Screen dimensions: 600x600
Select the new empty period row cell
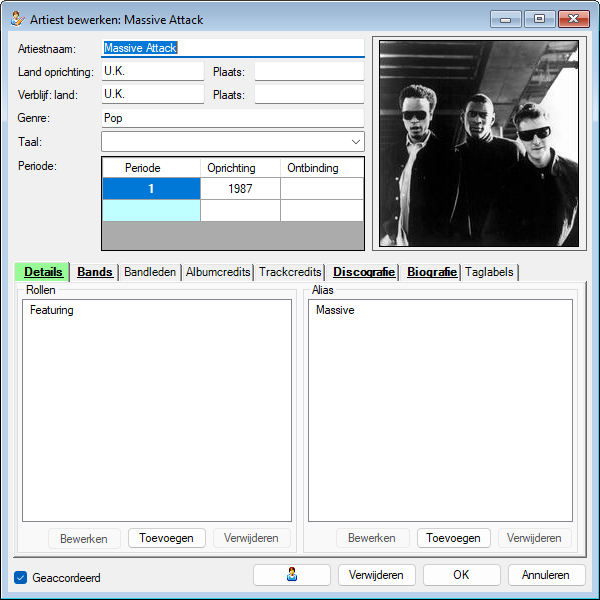pos(151,210)
